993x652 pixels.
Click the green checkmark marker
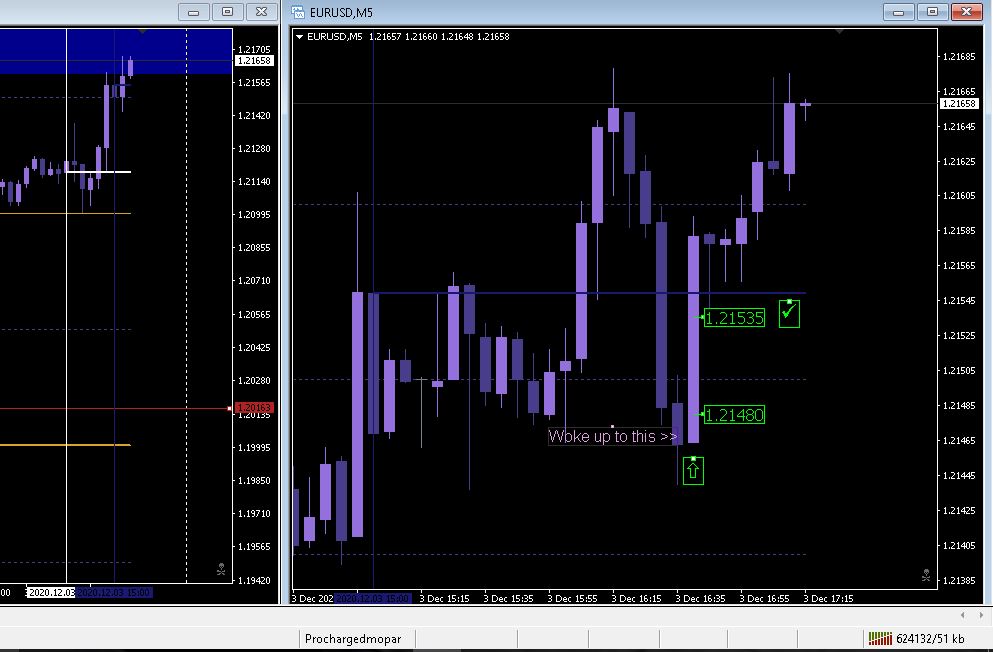pos(789,314)
